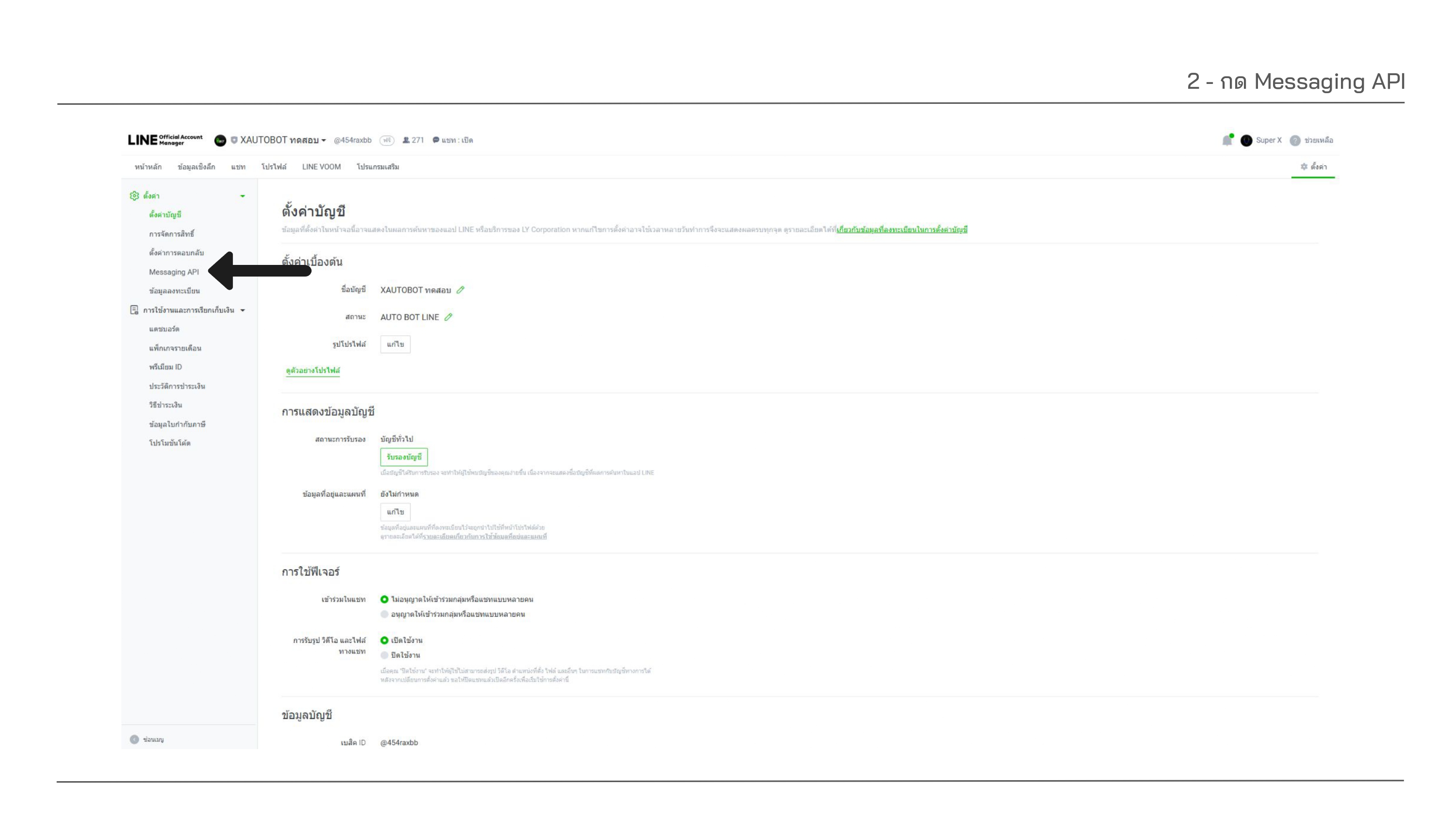
Task: Click แก้ไข button for รูปโปรไฟล์
Action: click(395, 344)
